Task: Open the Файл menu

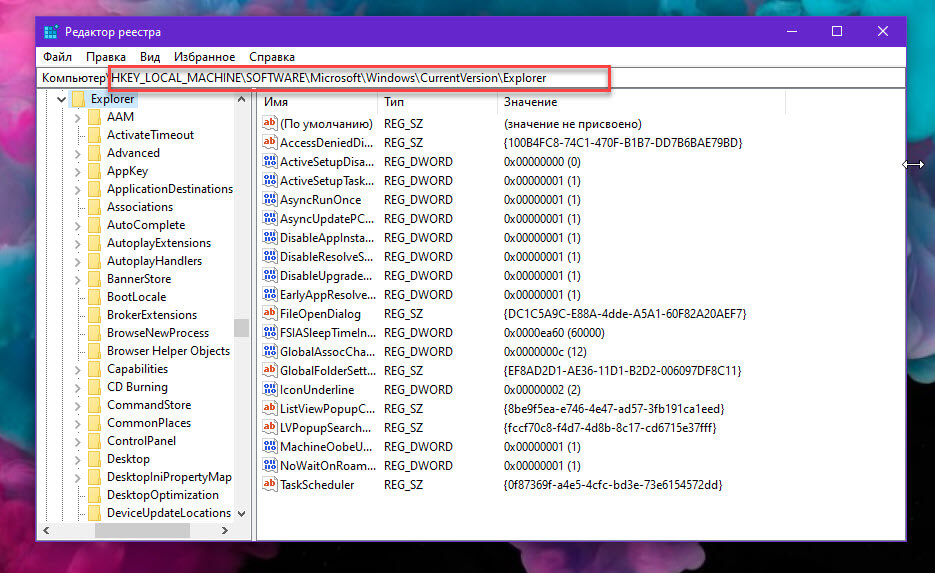Action: [57, 57]
